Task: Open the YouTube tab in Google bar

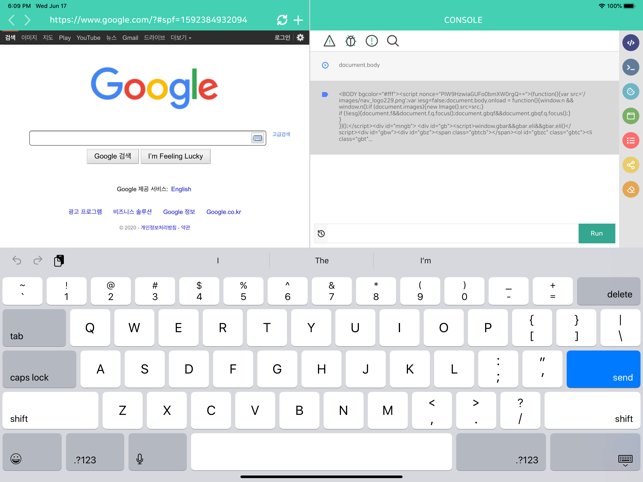Action: pyautogui.click(x=88, y=38)
